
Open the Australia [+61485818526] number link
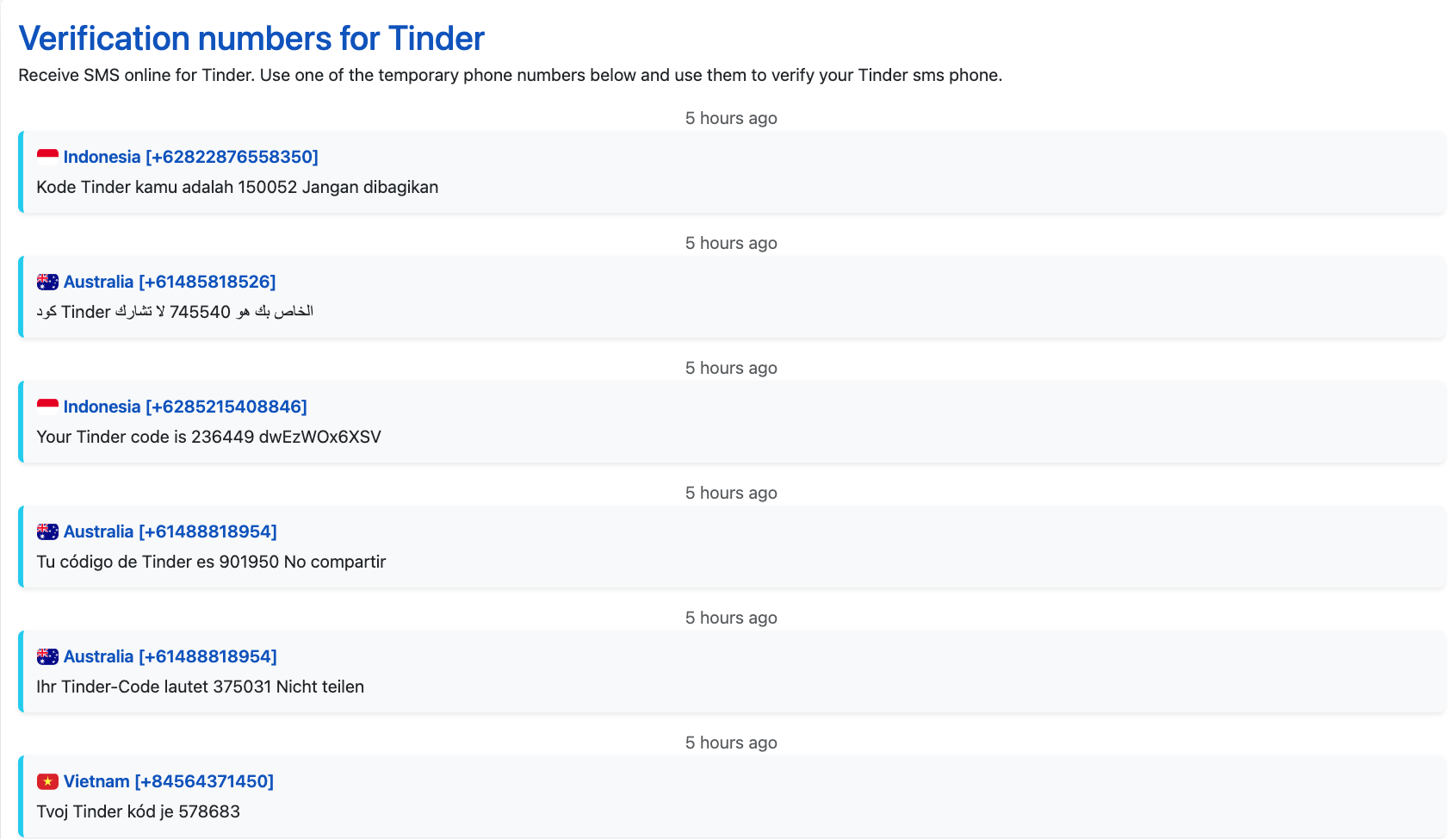tap(170, 282)
